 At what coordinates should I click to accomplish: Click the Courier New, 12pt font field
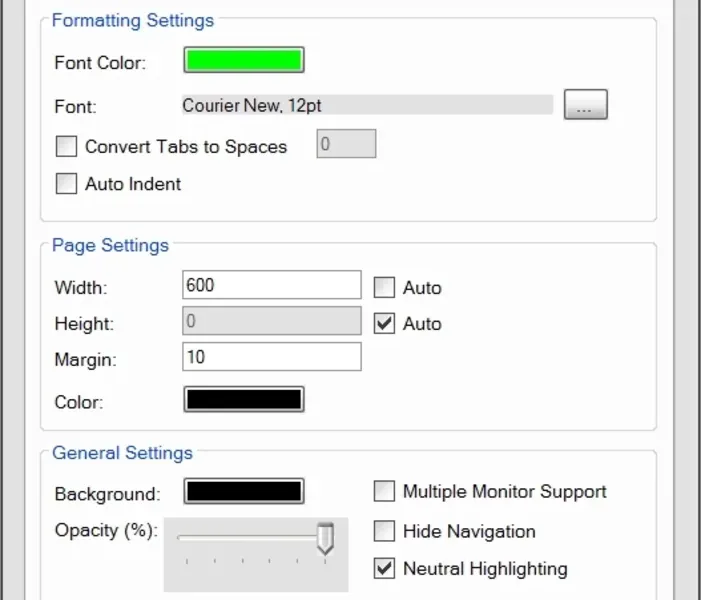tap(366, 105)
